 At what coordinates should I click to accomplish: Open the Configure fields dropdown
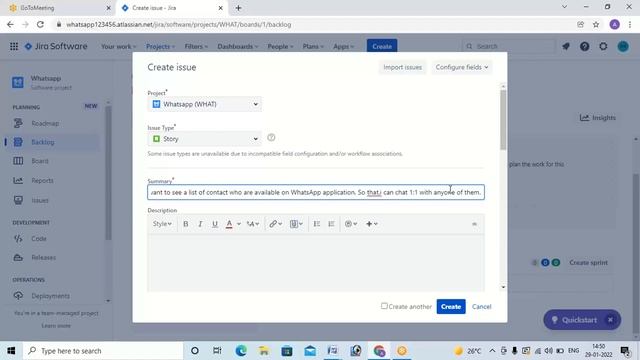point(462,67)
